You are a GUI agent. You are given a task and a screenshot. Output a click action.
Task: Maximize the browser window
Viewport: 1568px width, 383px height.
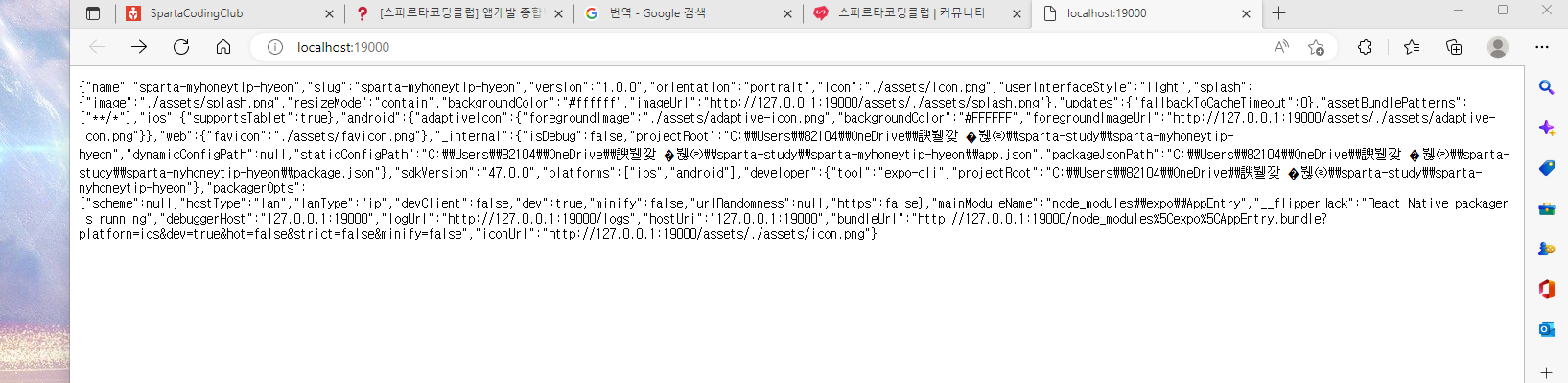(x=1503, y=10)
